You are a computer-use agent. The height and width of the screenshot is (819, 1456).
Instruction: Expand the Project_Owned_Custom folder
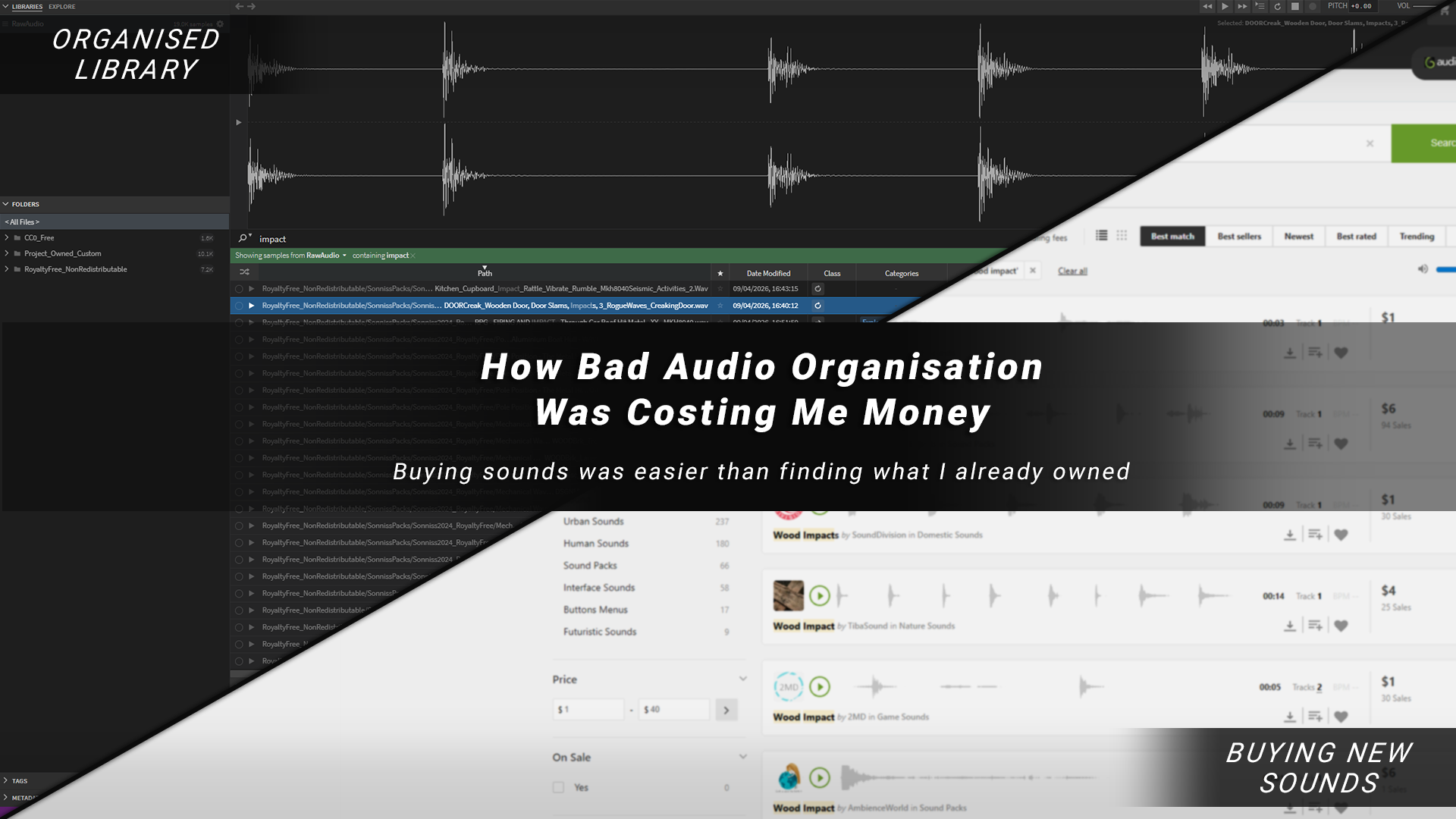point(7,253)
